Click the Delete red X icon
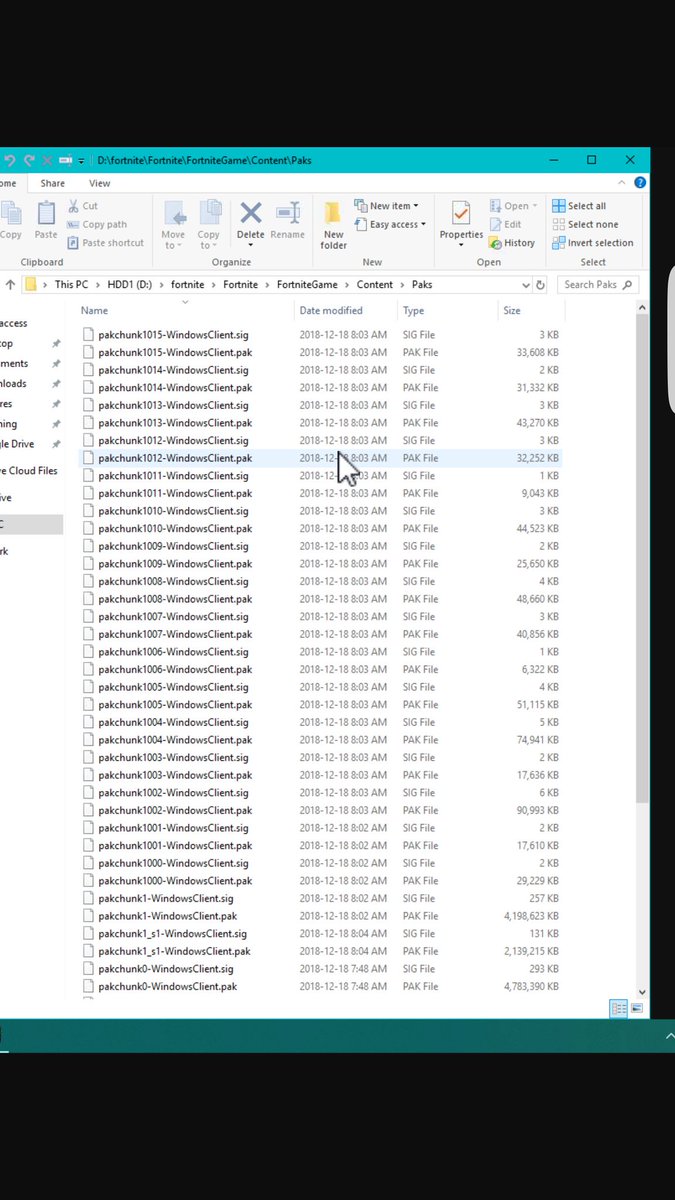 [x=251, y=212]
